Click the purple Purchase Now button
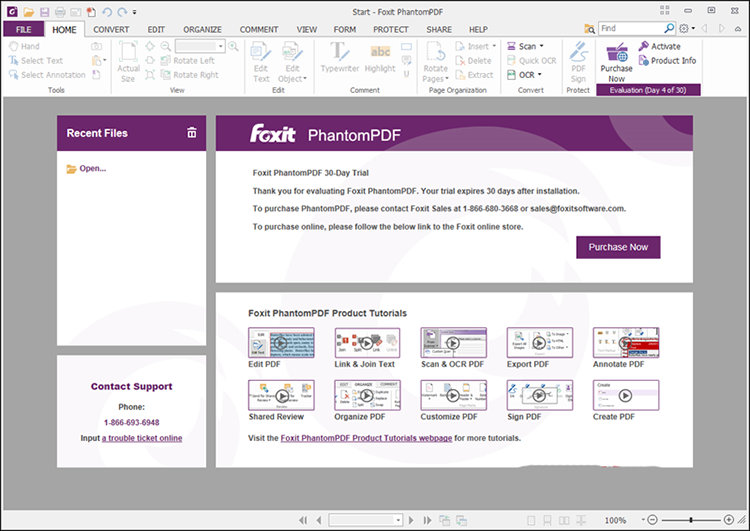750x531 pixels. [x=618, y=247]
